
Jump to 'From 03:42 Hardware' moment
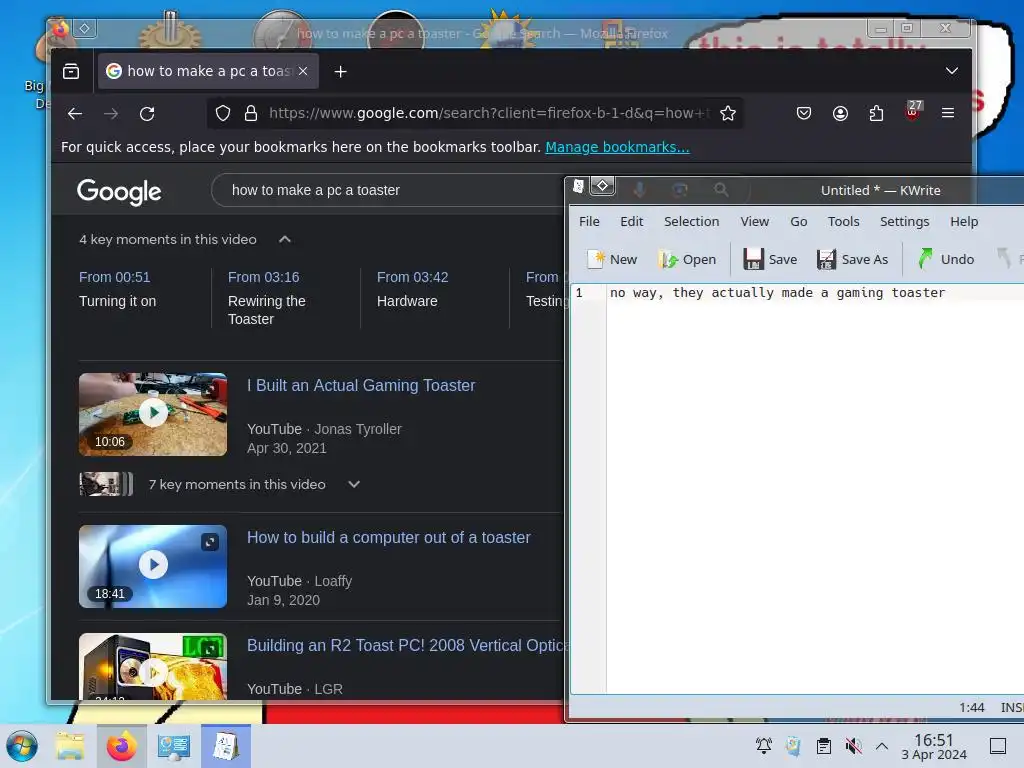coord(412,289)
